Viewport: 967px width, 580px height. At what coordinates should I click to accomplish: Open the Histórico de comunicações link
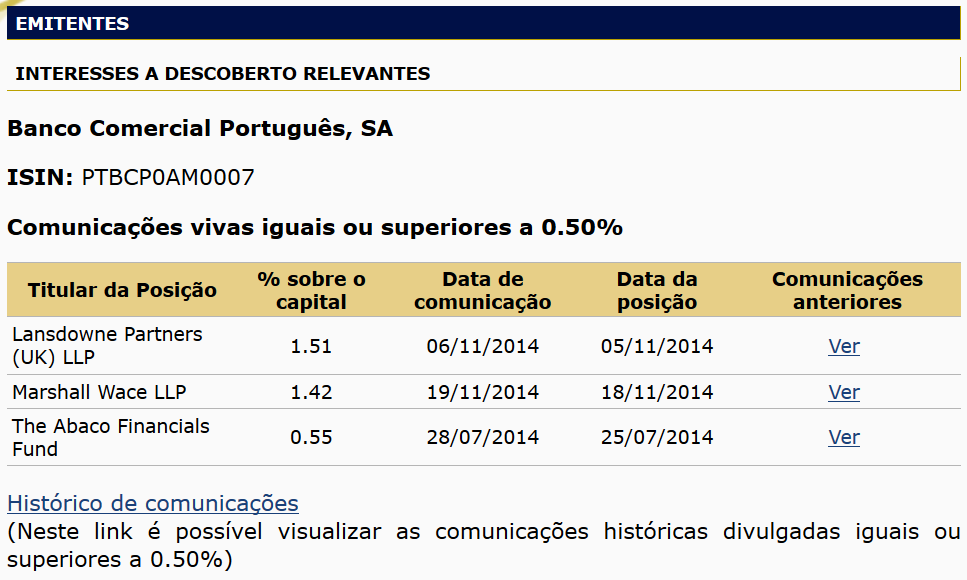(x=153, y=503)
